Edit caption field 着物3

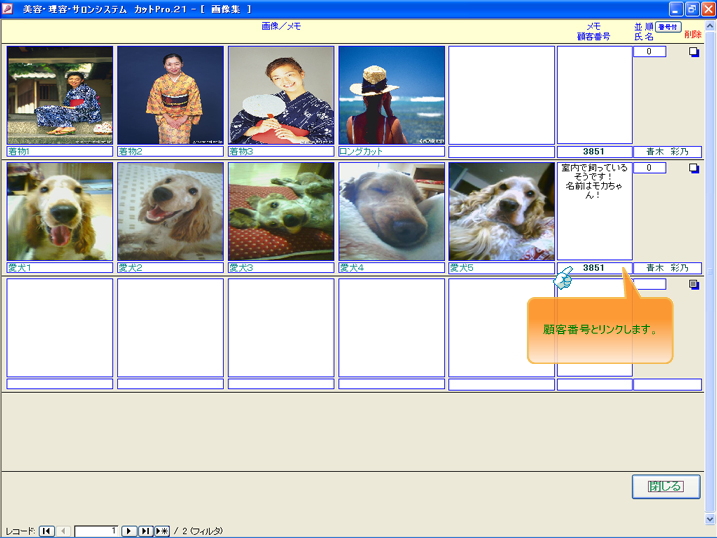click(x=281, y=151)
